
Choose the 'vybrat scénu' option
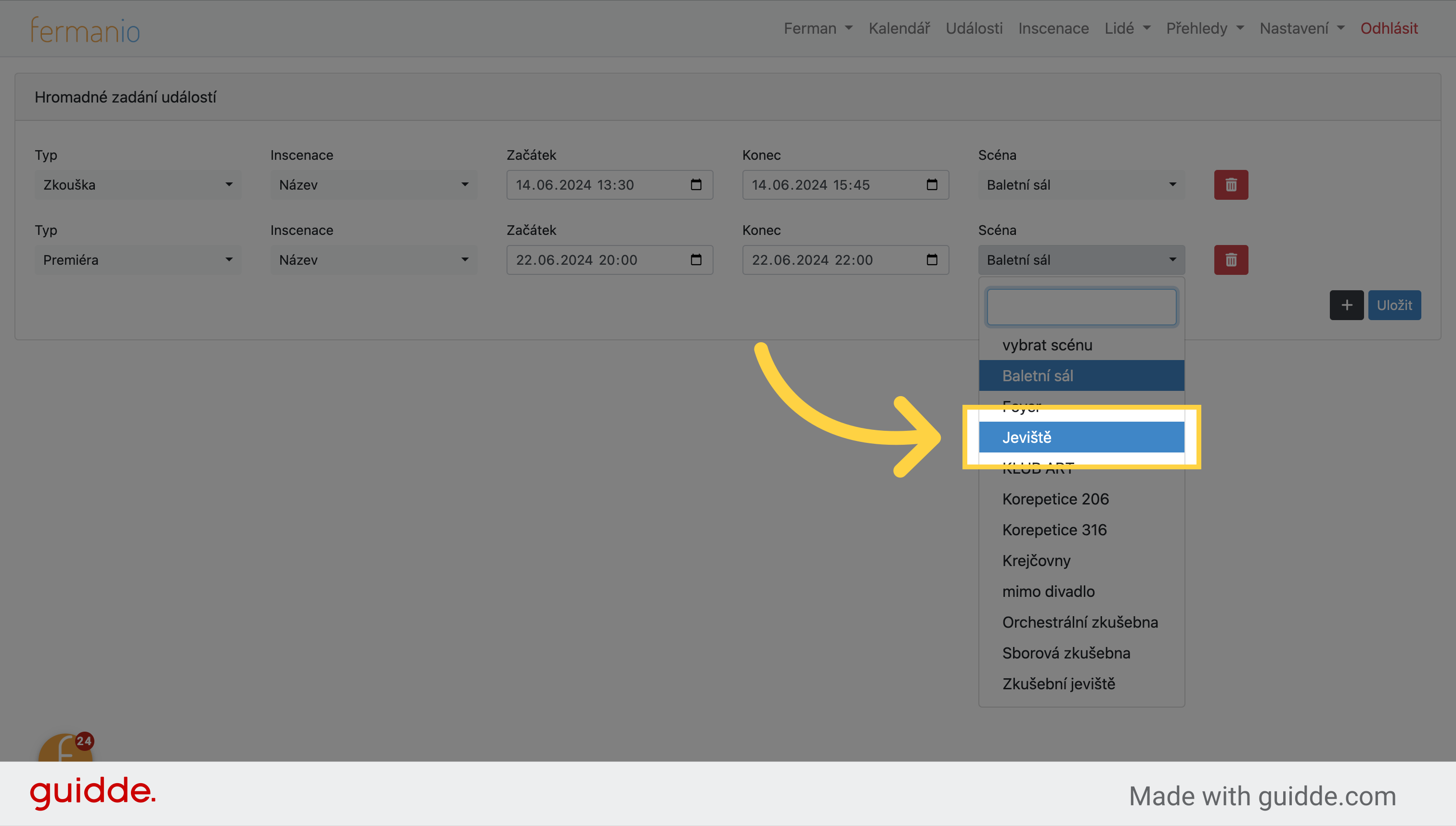tap(1081, 345)
